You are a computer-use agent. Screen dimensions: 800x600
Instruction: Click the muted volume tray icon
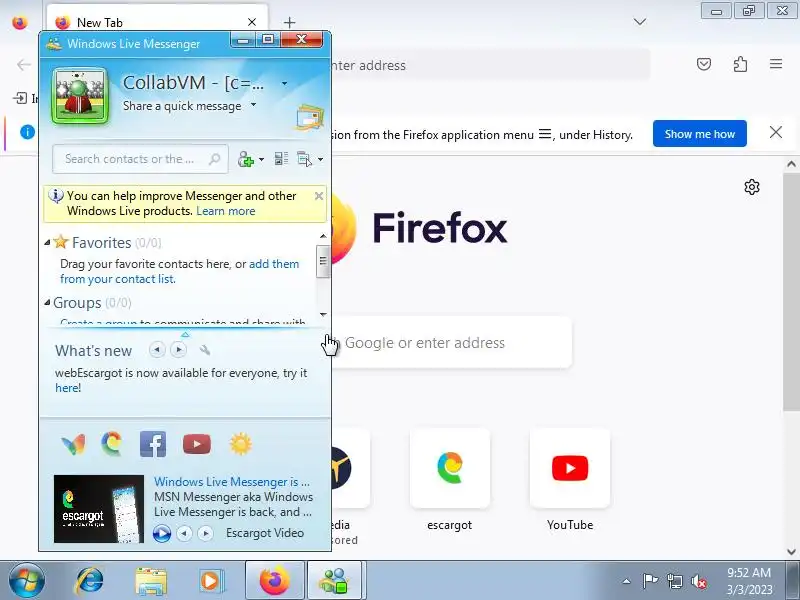[699, 581]
